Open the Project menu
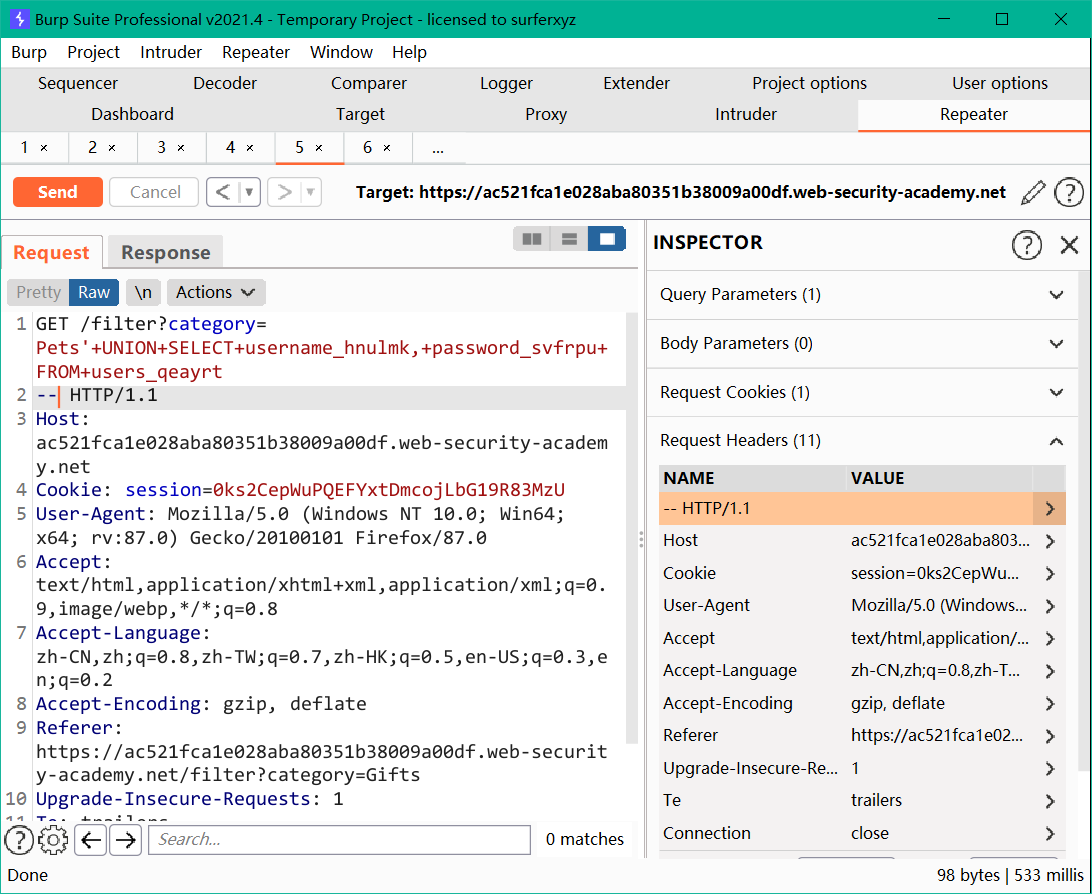The image size is (1092, 894). (x=93, y=52)
